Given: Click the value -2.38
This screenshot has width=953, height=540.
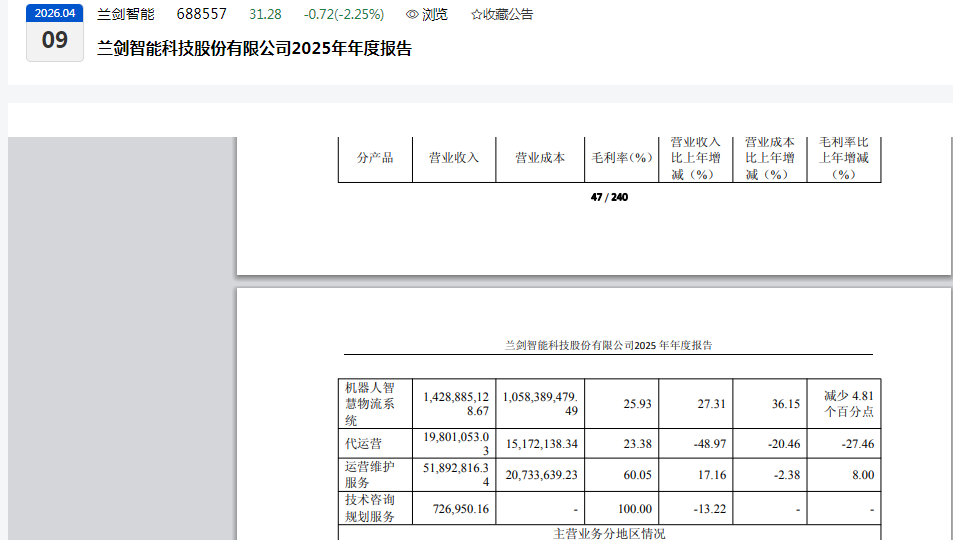Looking at the screenshot, I should [x=787, y=476].
